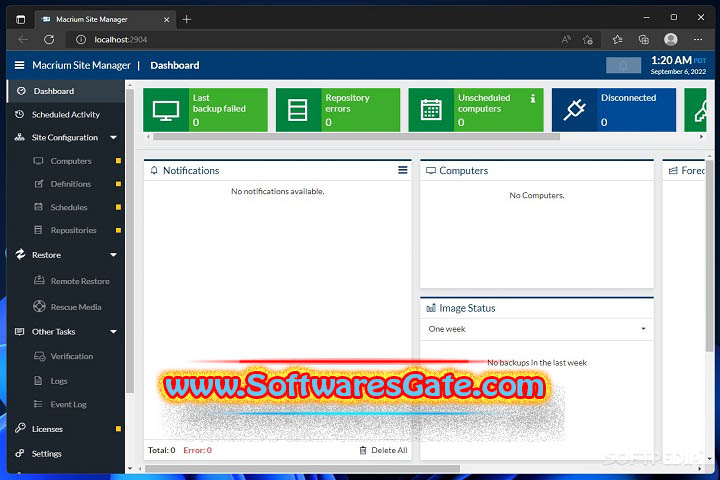
Task: Open the hamburger menu beside Macrium Site Manager
Action: click(x=19, y=65)
